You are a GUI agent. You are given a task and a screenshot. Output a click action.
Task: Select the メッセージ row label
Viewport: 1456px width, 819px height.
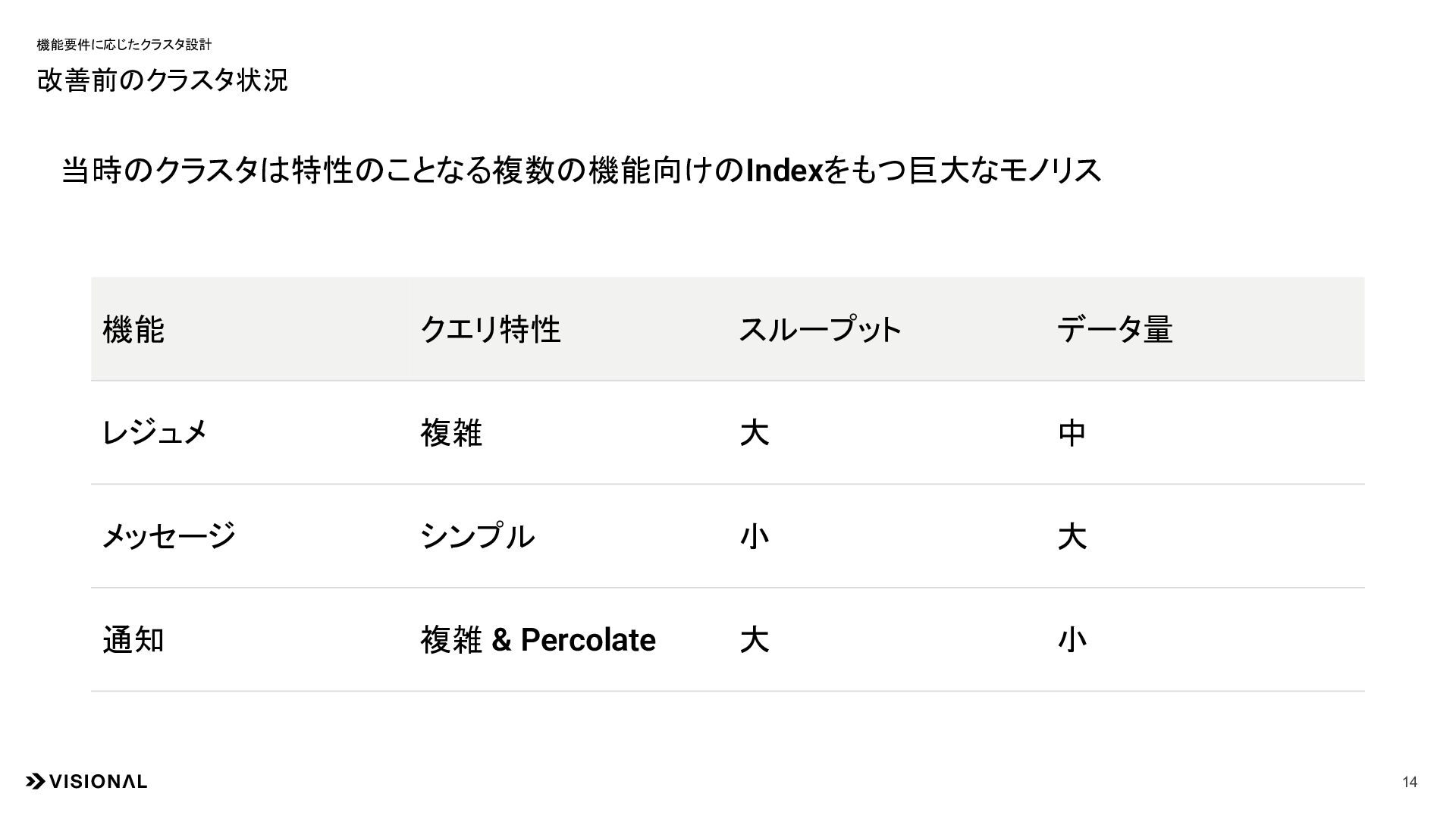coord(168,536)
